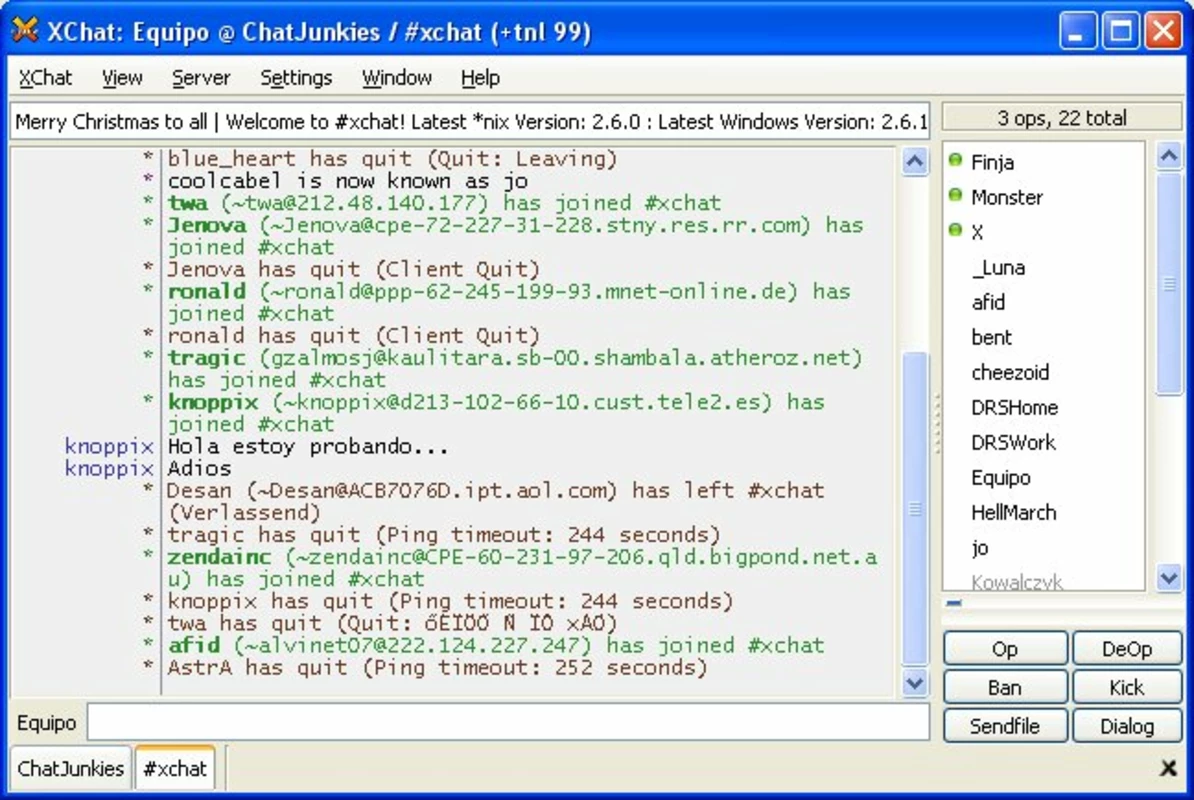Click 'AstrA has quit' line
This screenshot has width=1194, height=800.
coord(437,668)
